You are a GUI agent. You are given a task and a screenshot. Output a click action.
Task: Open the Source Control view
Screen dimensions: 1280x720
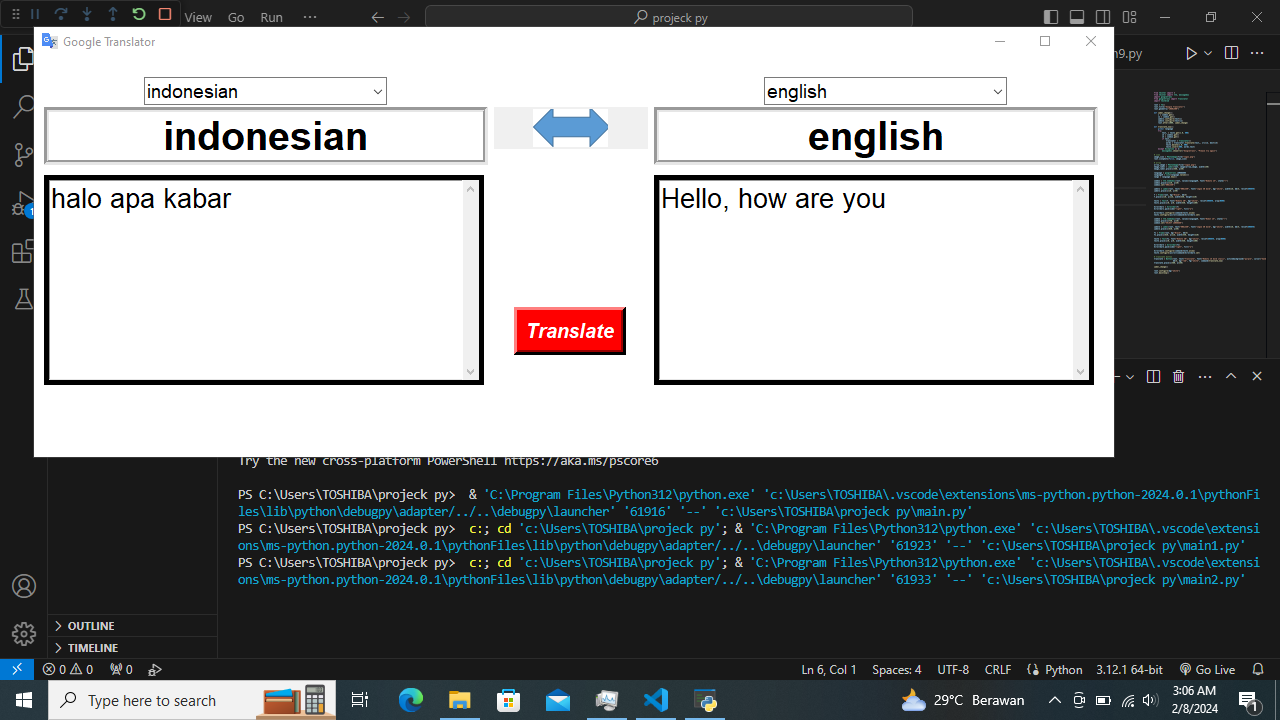[24, 155]
